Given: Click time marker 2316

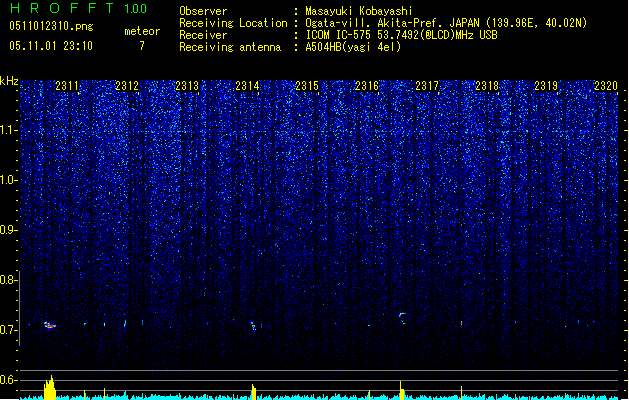Looking at the screenshot, I should click(x=367, y=86).
